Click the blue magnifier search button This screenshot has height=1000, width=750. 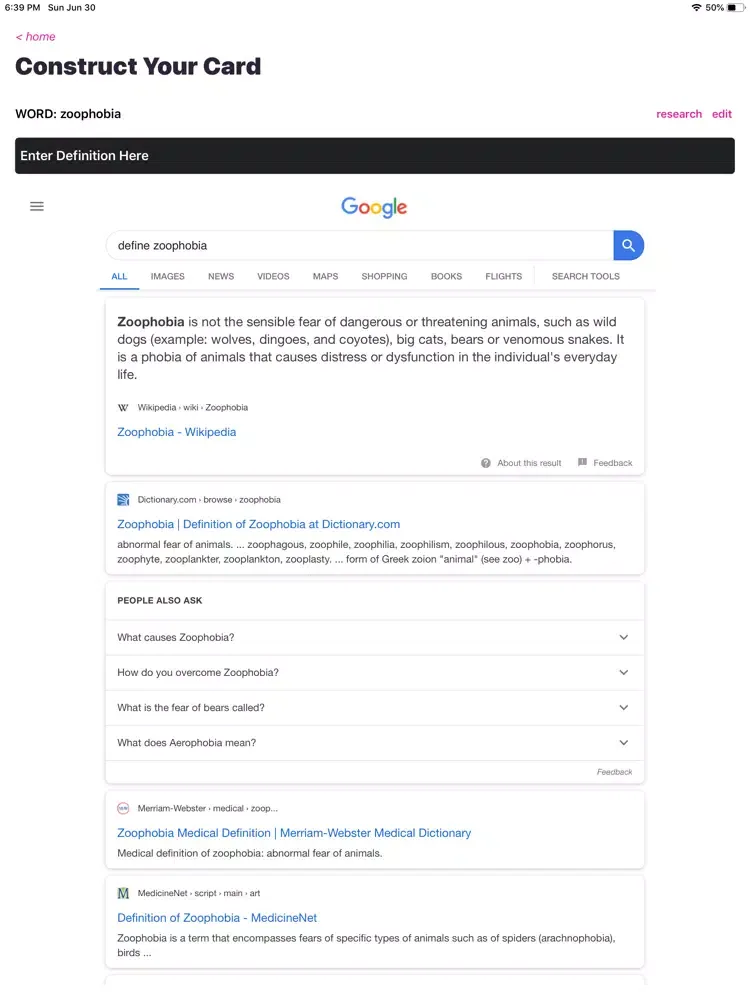tap(628, 246)
